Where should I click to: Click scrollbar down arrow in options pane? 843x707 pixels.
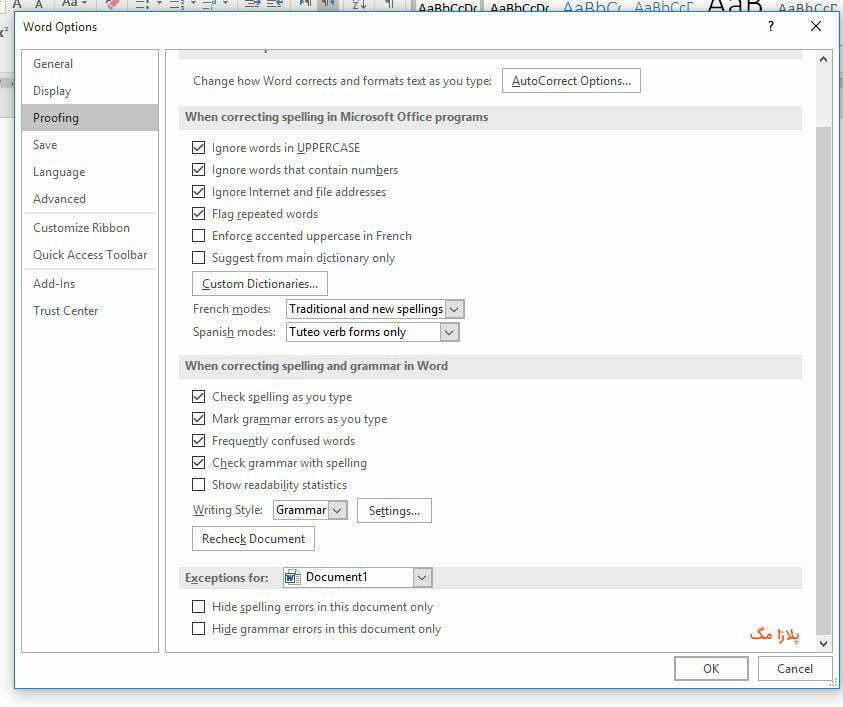pos(823,643)
